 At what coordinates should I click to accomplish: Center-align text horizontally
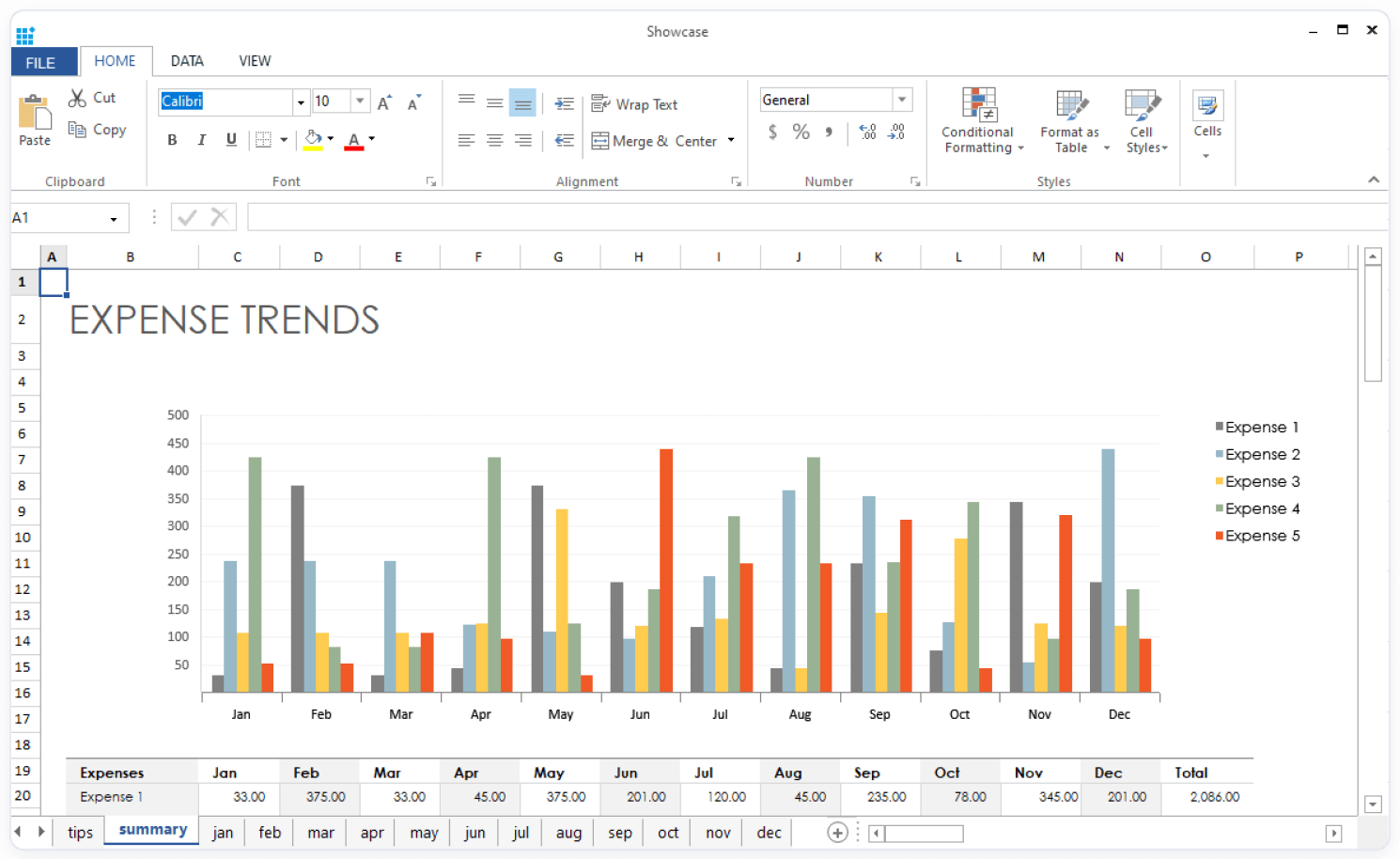pos(494,141)
